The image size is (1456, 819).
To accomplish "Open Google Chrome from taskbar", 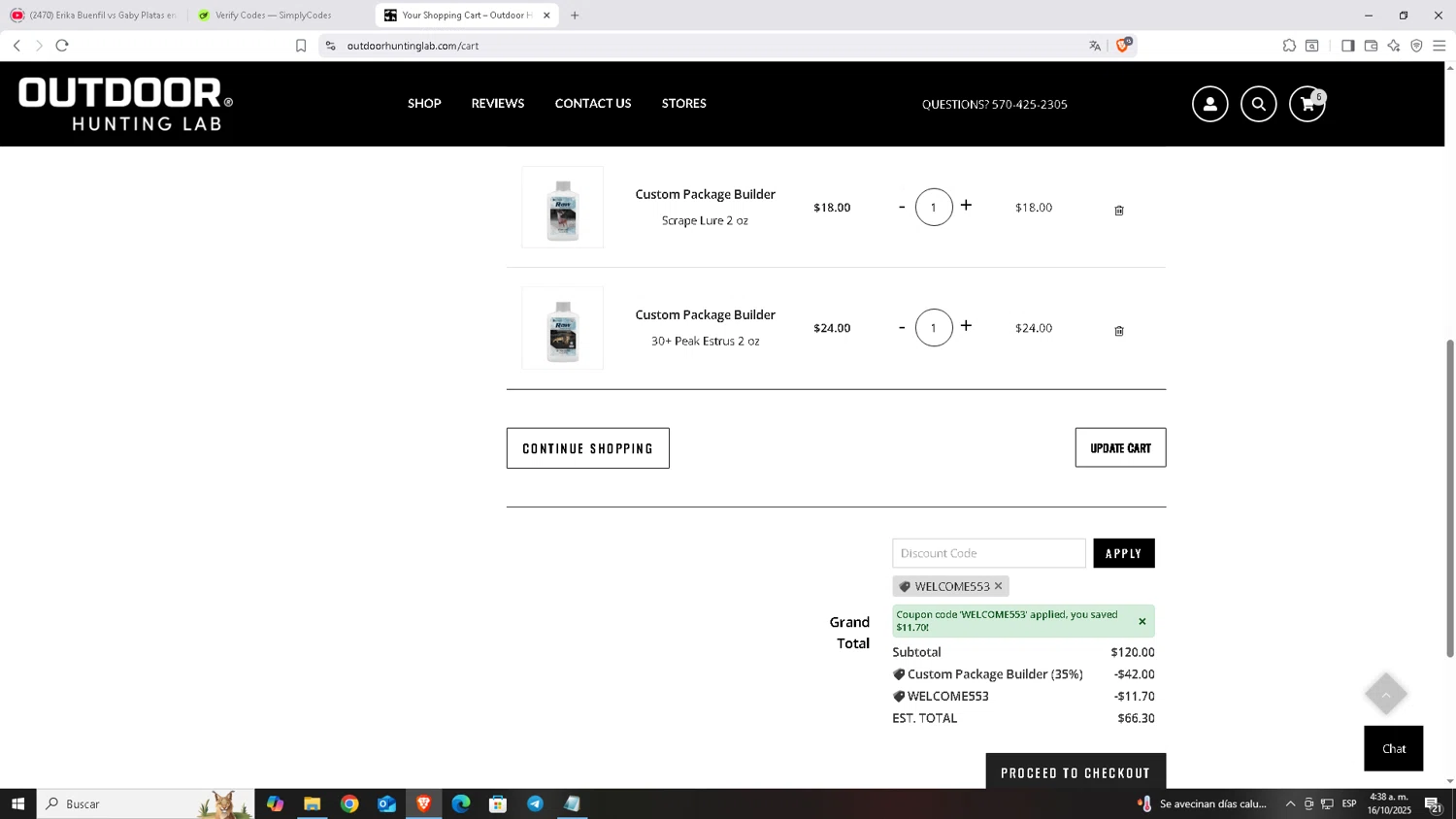I will click(349, 803).
